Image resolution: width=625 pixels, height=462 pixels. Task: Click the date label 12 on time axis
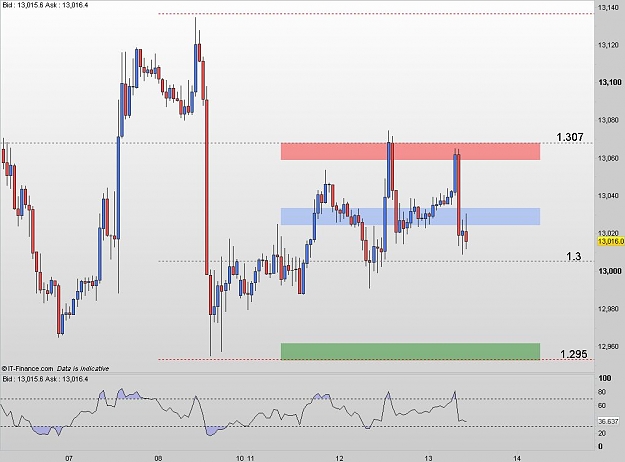(x=340, y=458)
